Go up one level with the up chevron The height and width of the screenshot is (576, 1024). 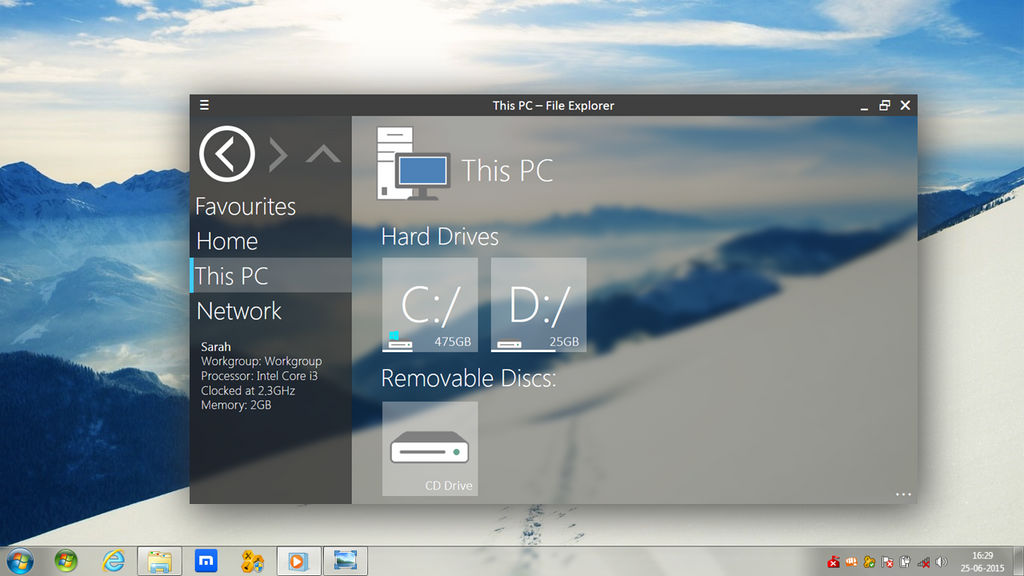click(x=323, y=154)
